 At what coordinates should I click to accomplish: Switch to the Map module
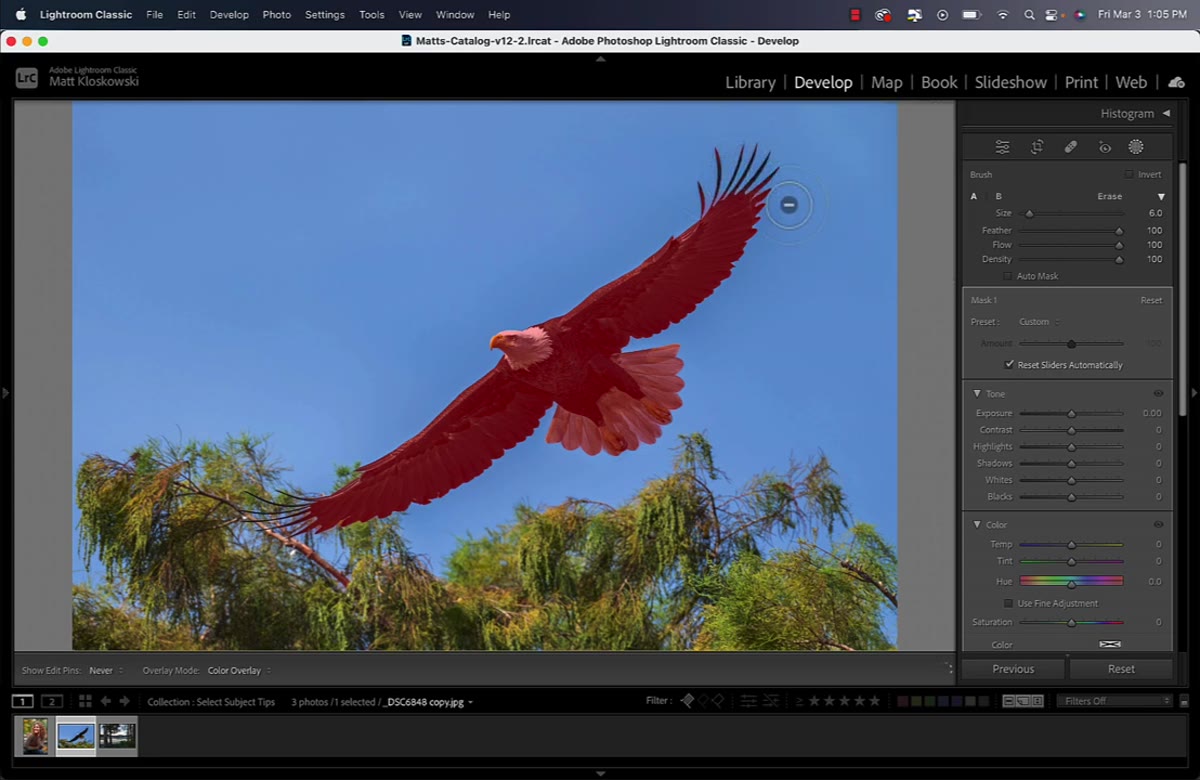click(x=886, y=82)
